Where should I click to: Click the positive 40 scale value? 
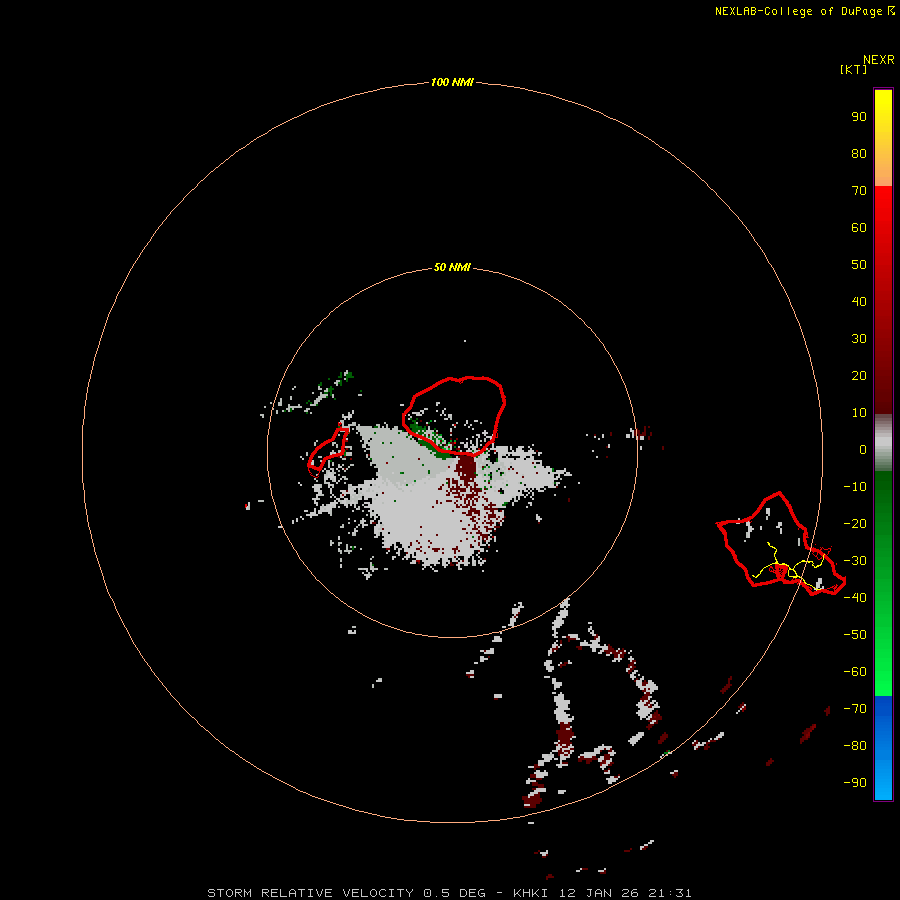coord(859,301)
